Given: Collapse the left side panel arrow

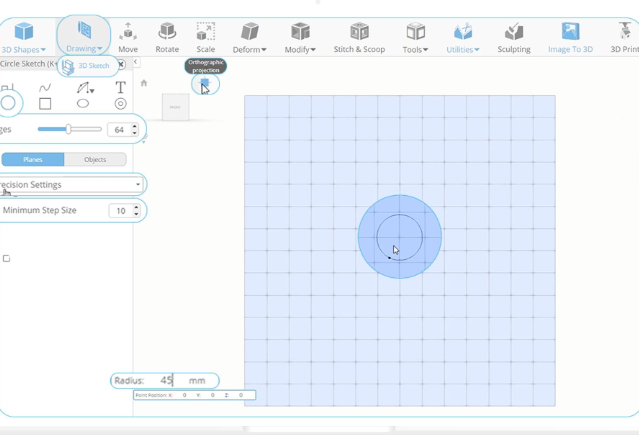Looking at the screenshot, I should tap(136, 62).
